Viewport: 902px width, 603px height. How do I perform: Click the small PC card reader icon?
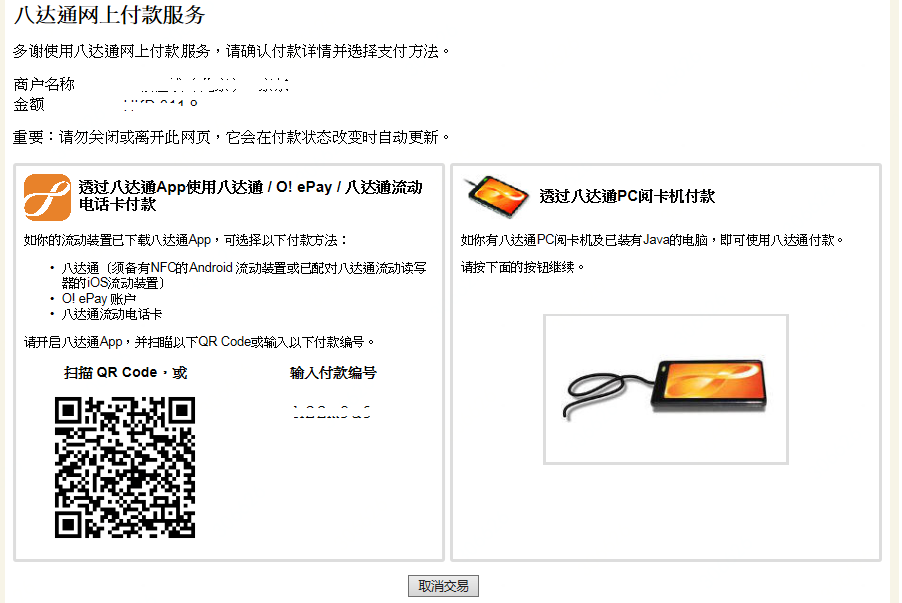498,196
